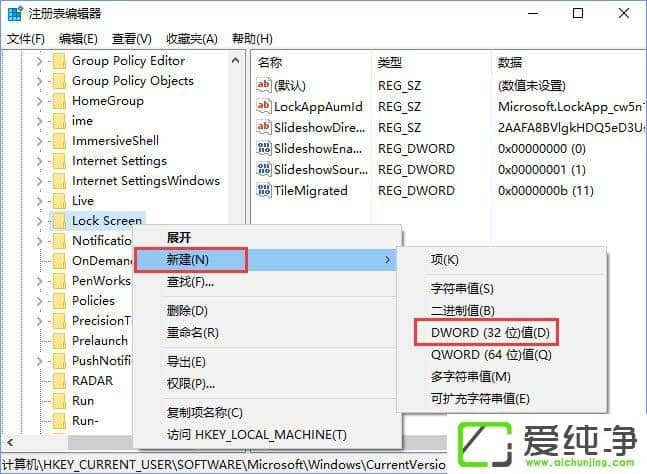
Task: Choose 展开 in the context menu
Action: coord(266,238)
